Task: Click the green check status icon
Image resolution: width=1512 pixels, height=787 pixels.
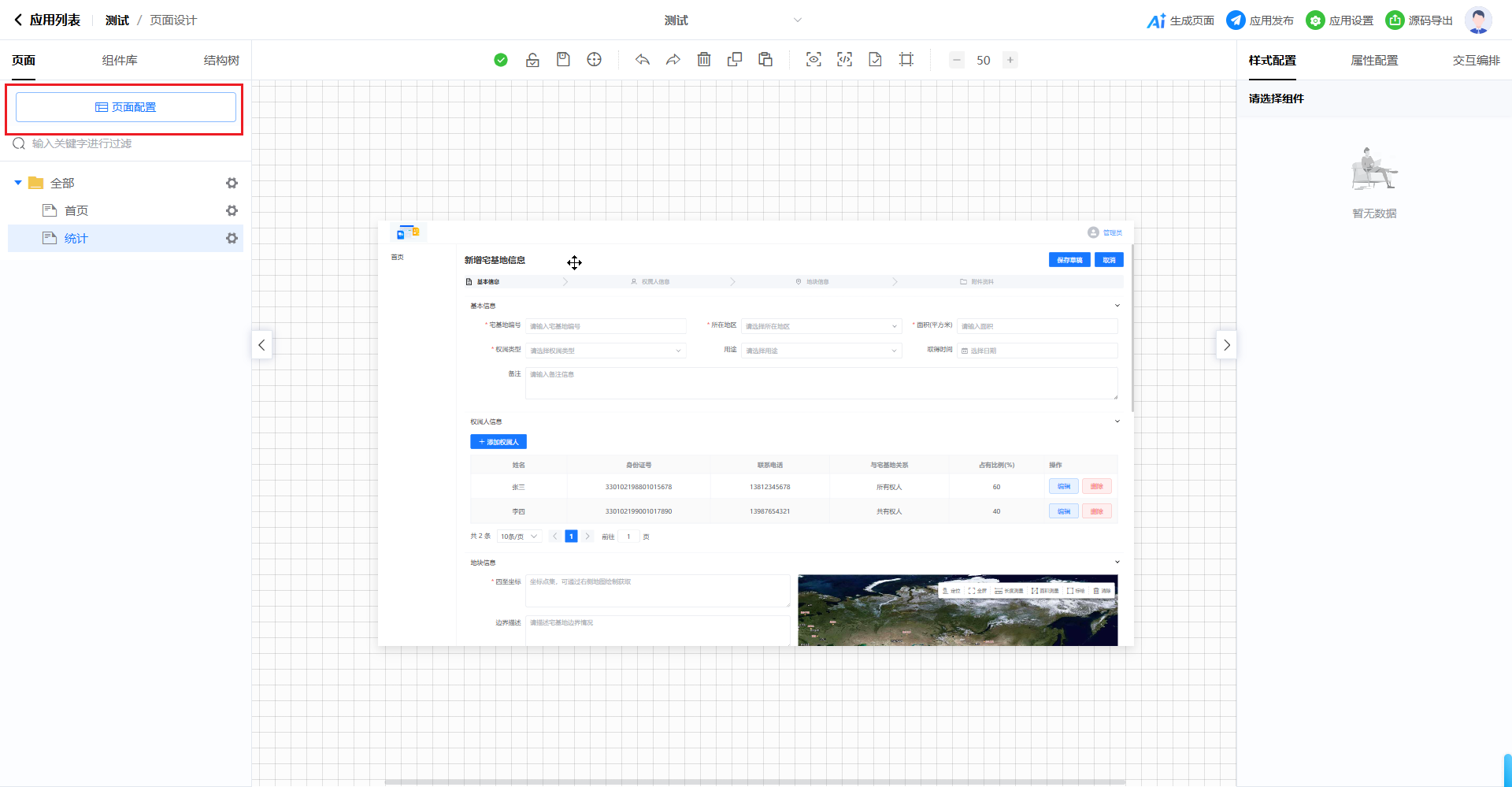Action: (x=501, y=60)
